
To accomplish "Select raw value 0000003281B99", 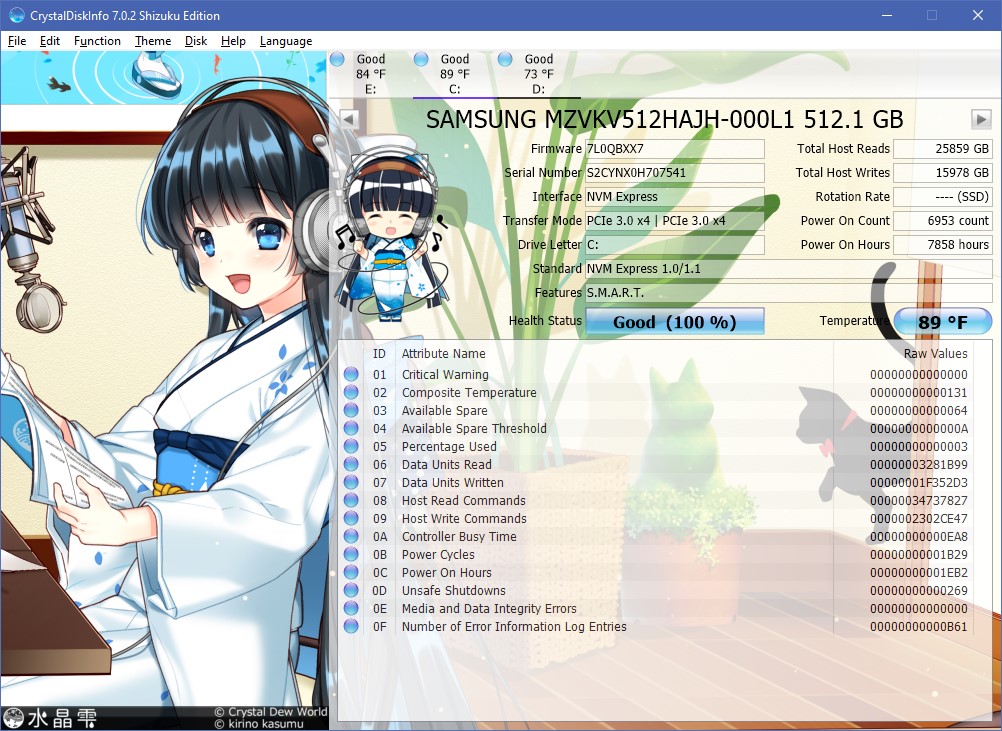I will [919, 465].
